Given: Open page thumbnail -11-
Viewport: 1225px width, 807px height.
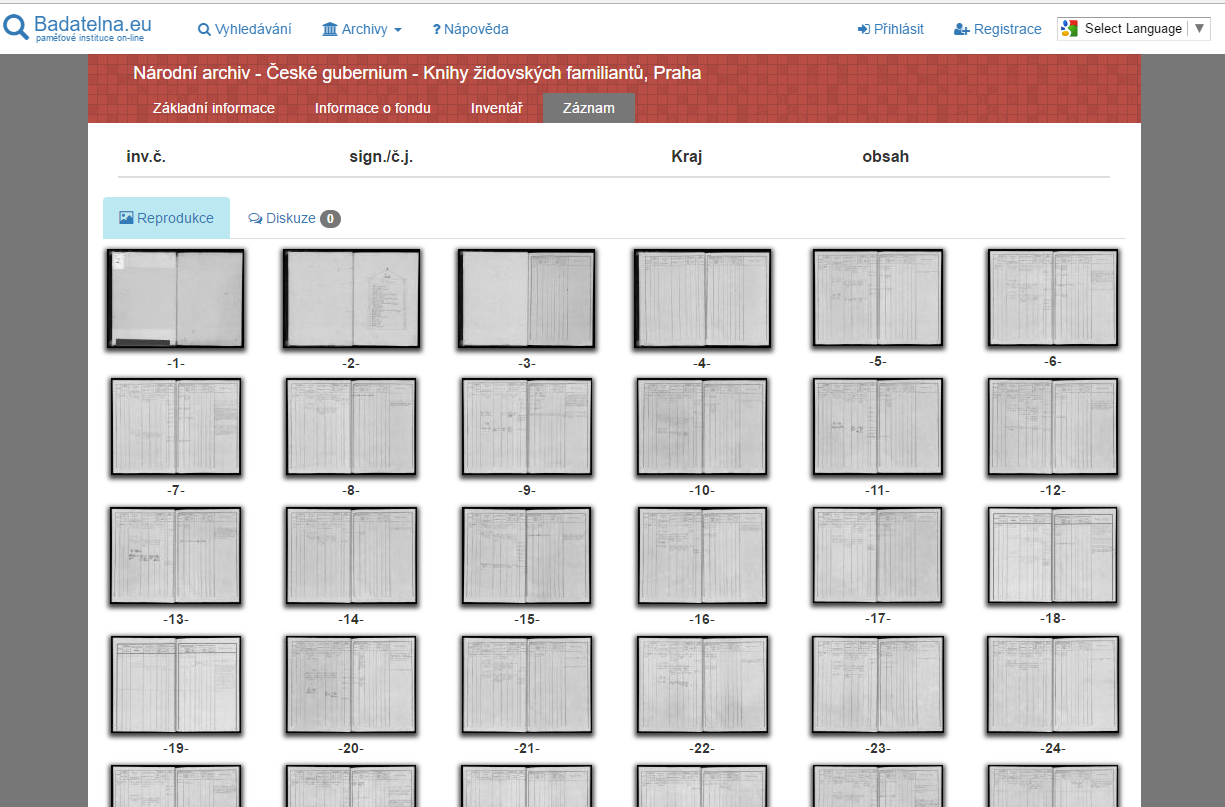Looking at the screenshot, I should 878,427.
